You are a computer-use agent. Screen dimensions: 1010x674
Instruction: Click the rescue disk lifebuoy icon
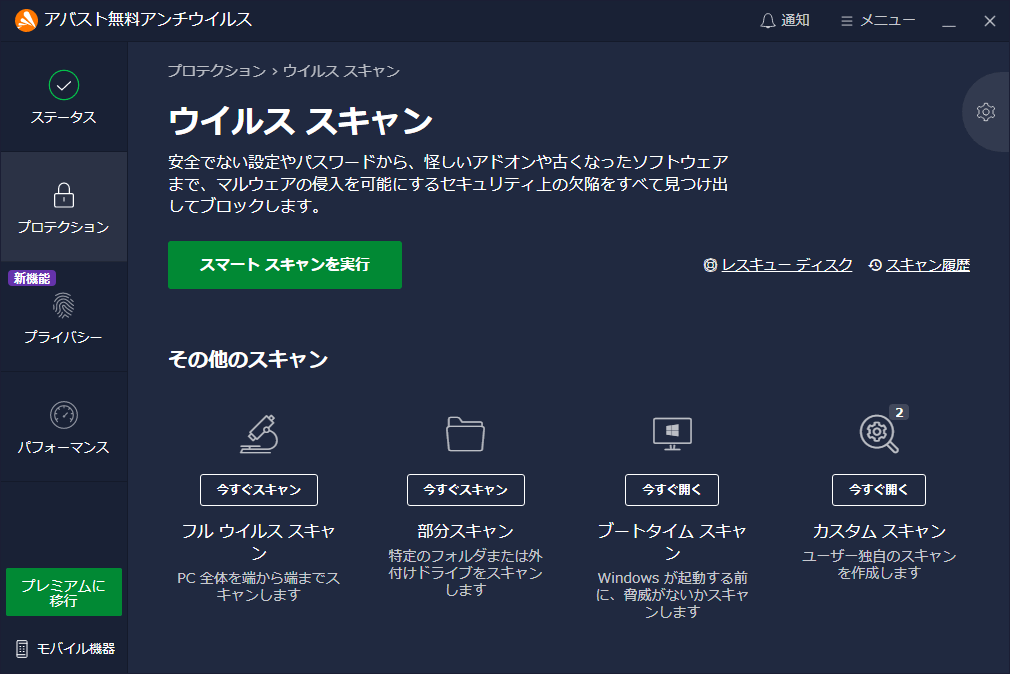(710, 265)
